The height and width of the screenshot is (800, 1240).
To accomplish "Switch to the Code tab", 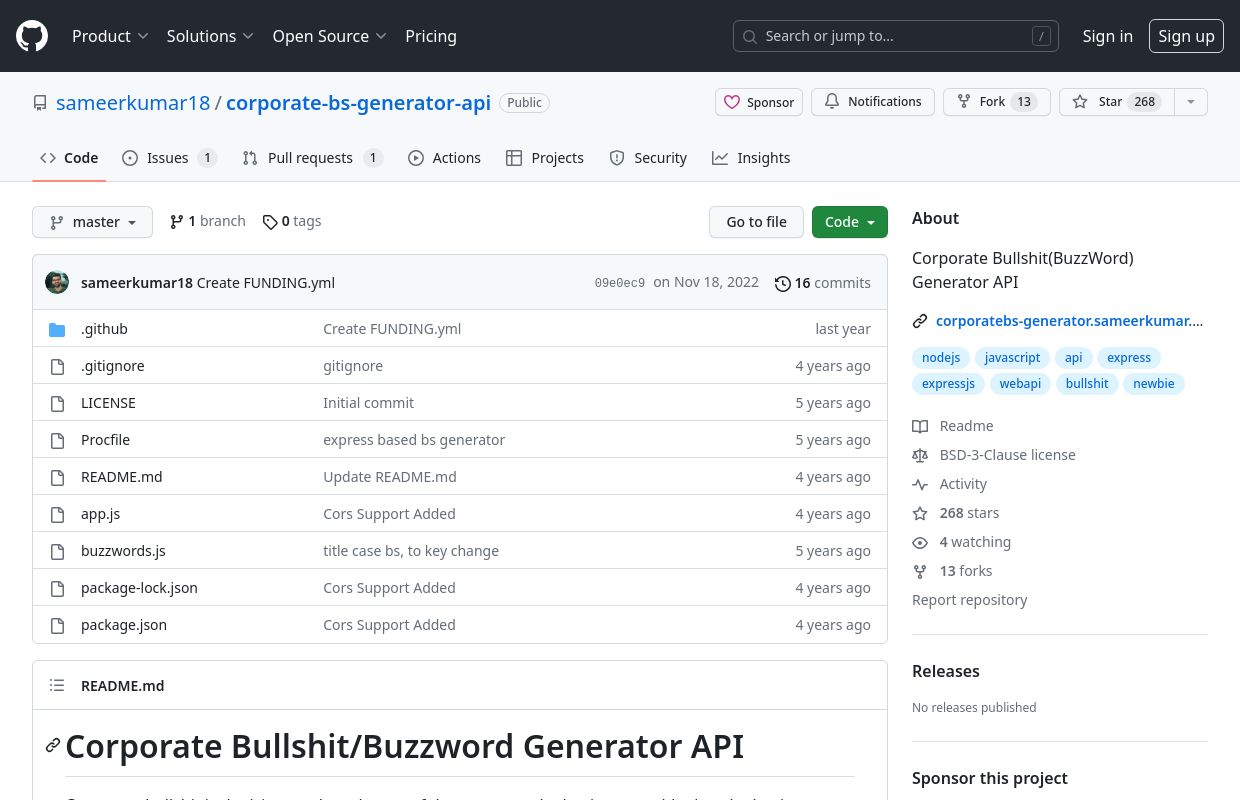I will click(x=69, y=158).
